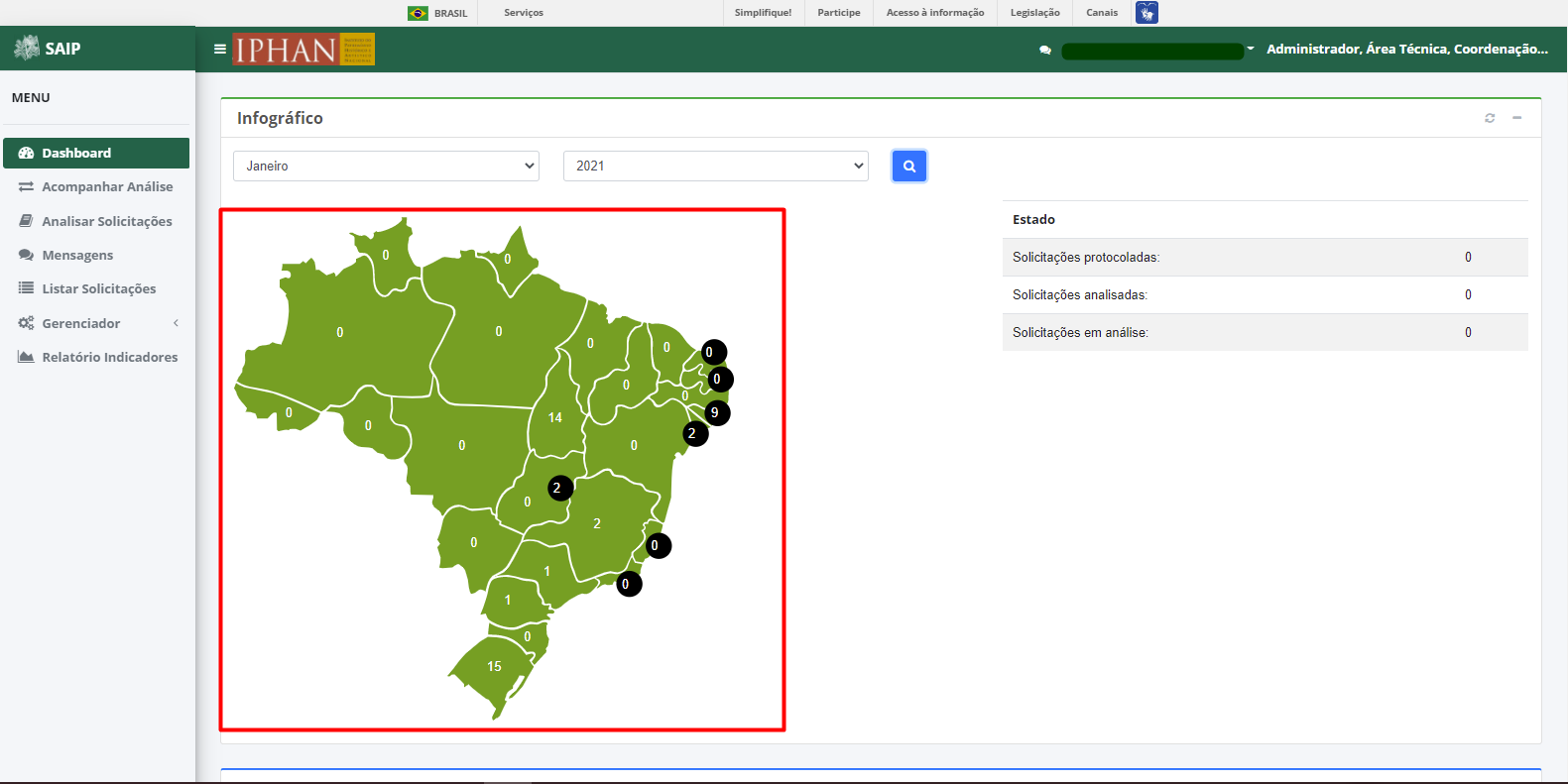Click the Dashboard palette icon
The image size is (1568, 784).
[26, 153]
